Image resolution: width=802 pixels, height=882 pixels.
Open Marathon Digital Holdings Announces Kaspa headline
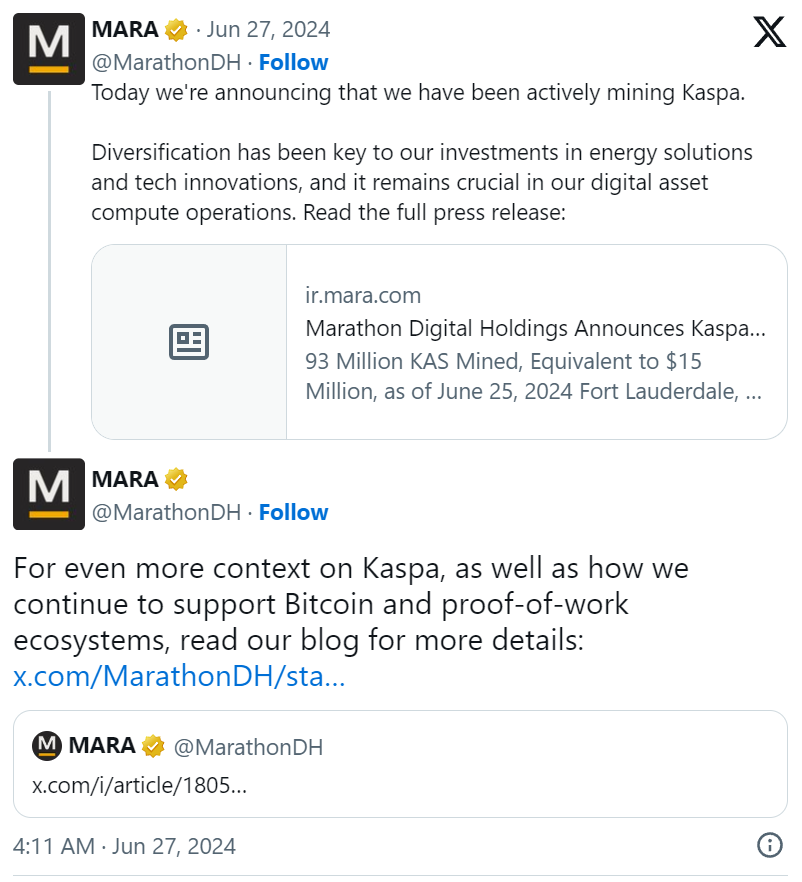pyautogui.click(x=535, y=328)
